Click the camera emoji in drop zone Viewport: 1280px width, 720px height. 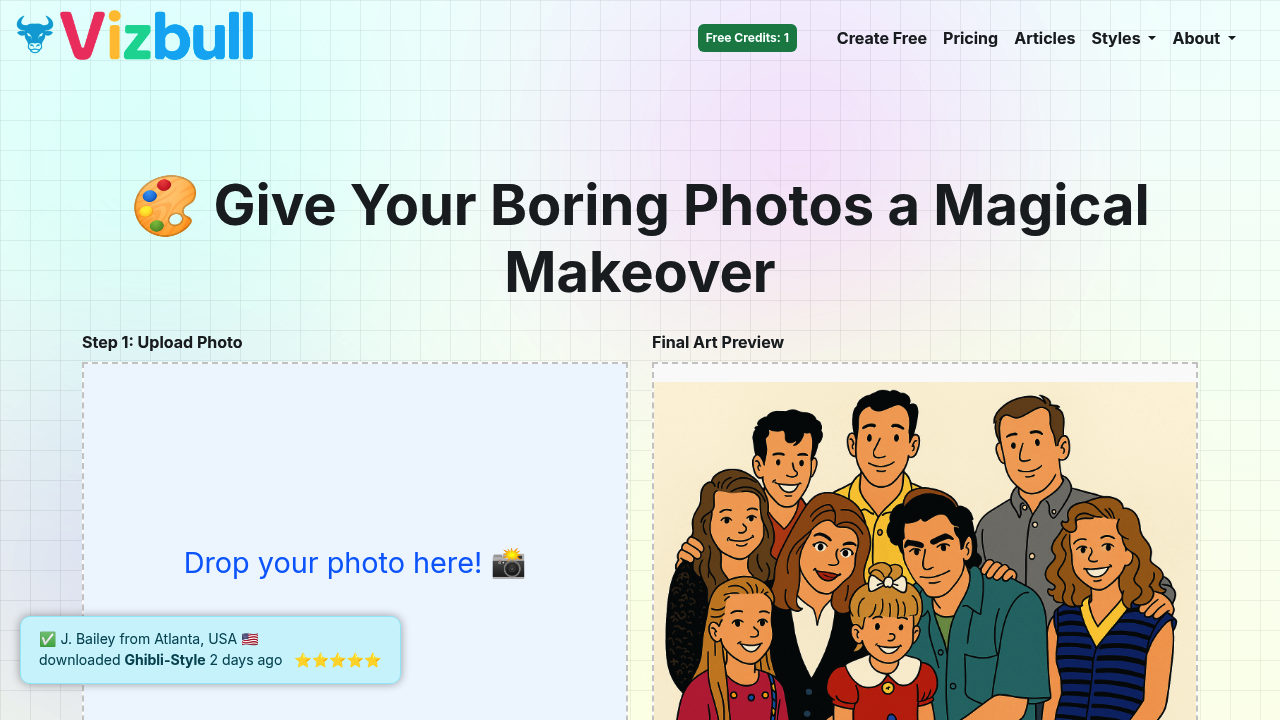pyautogui.click(x=508, y=563)
